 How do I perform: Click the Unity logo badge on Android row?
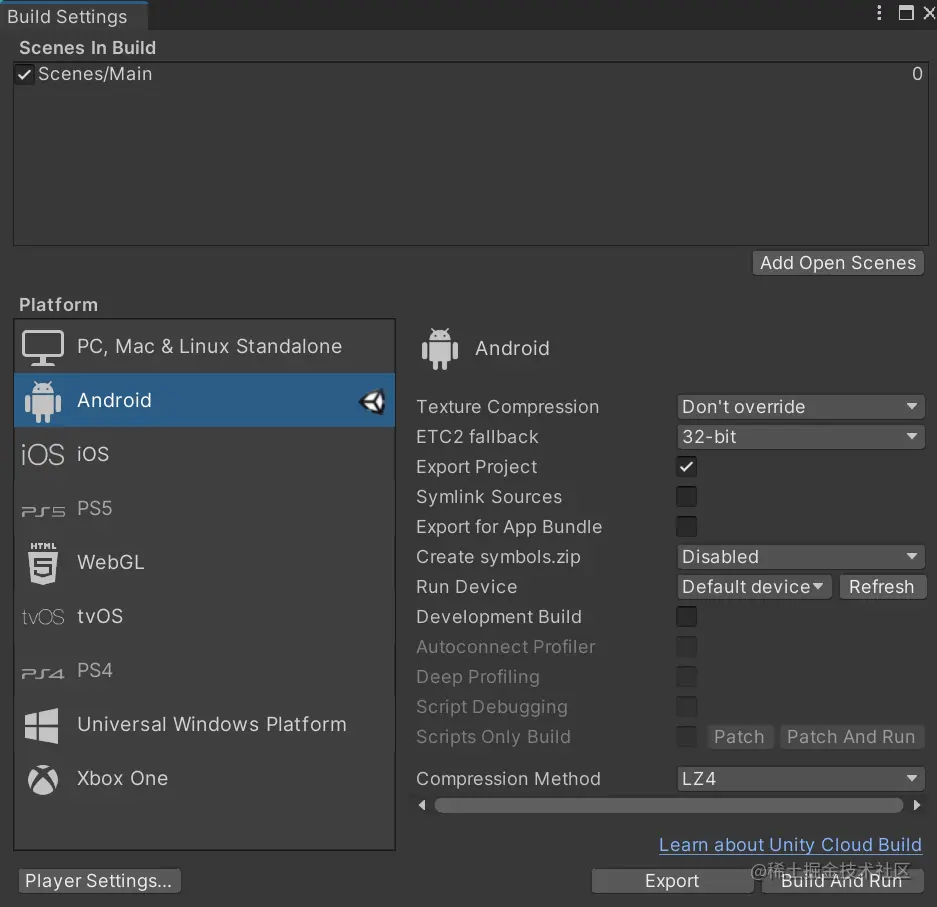click(372, 400)
